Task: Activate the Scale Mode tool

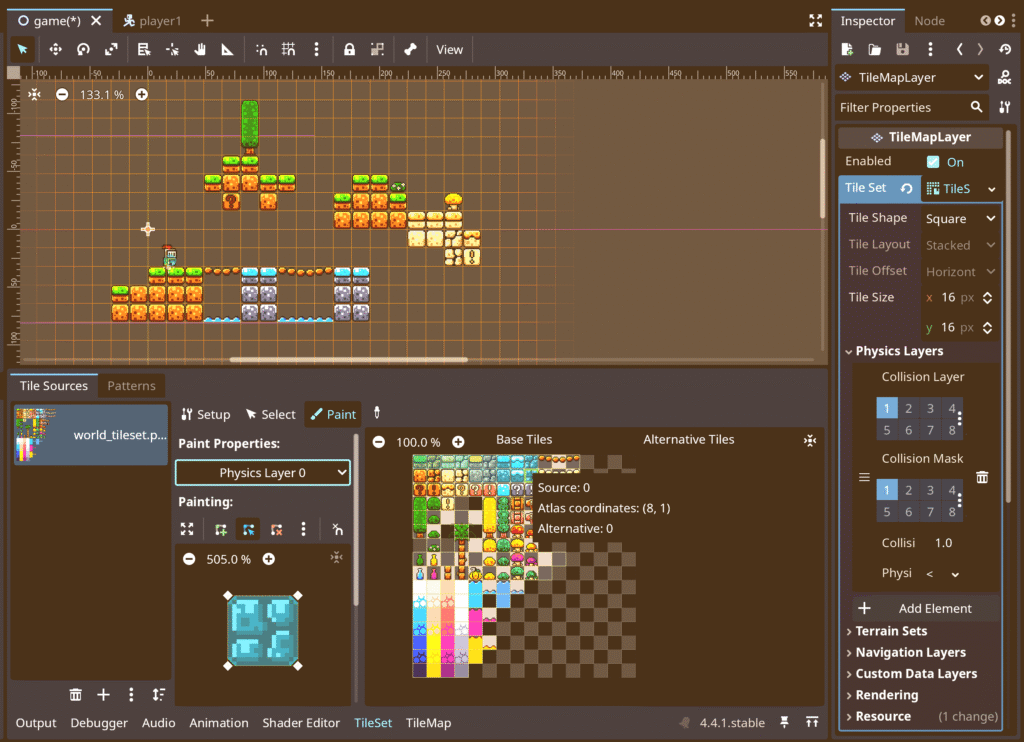Action: (111, 50)
